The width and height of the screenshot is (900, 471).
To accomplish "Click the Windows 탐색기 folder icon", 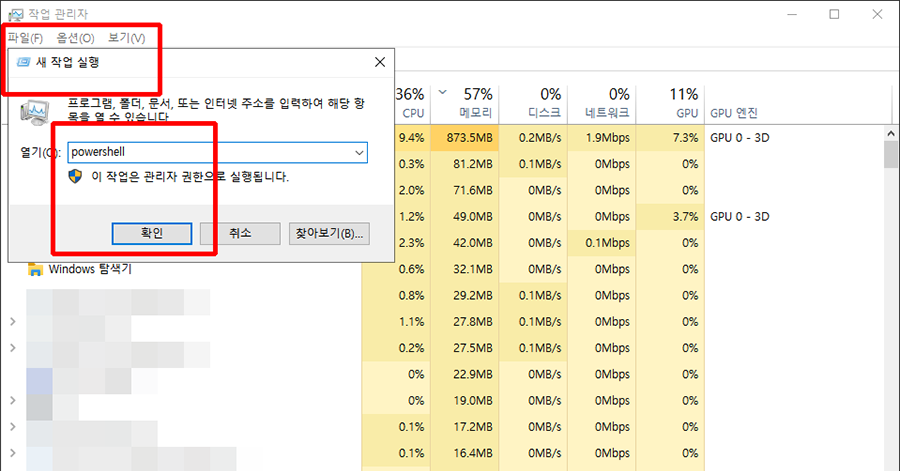I will [x=36, y=269].
